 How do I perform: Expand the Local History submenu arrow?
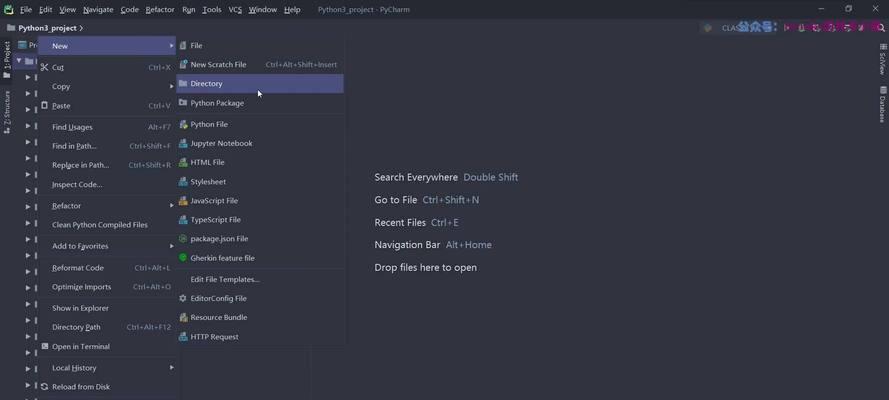coord(171,368)
